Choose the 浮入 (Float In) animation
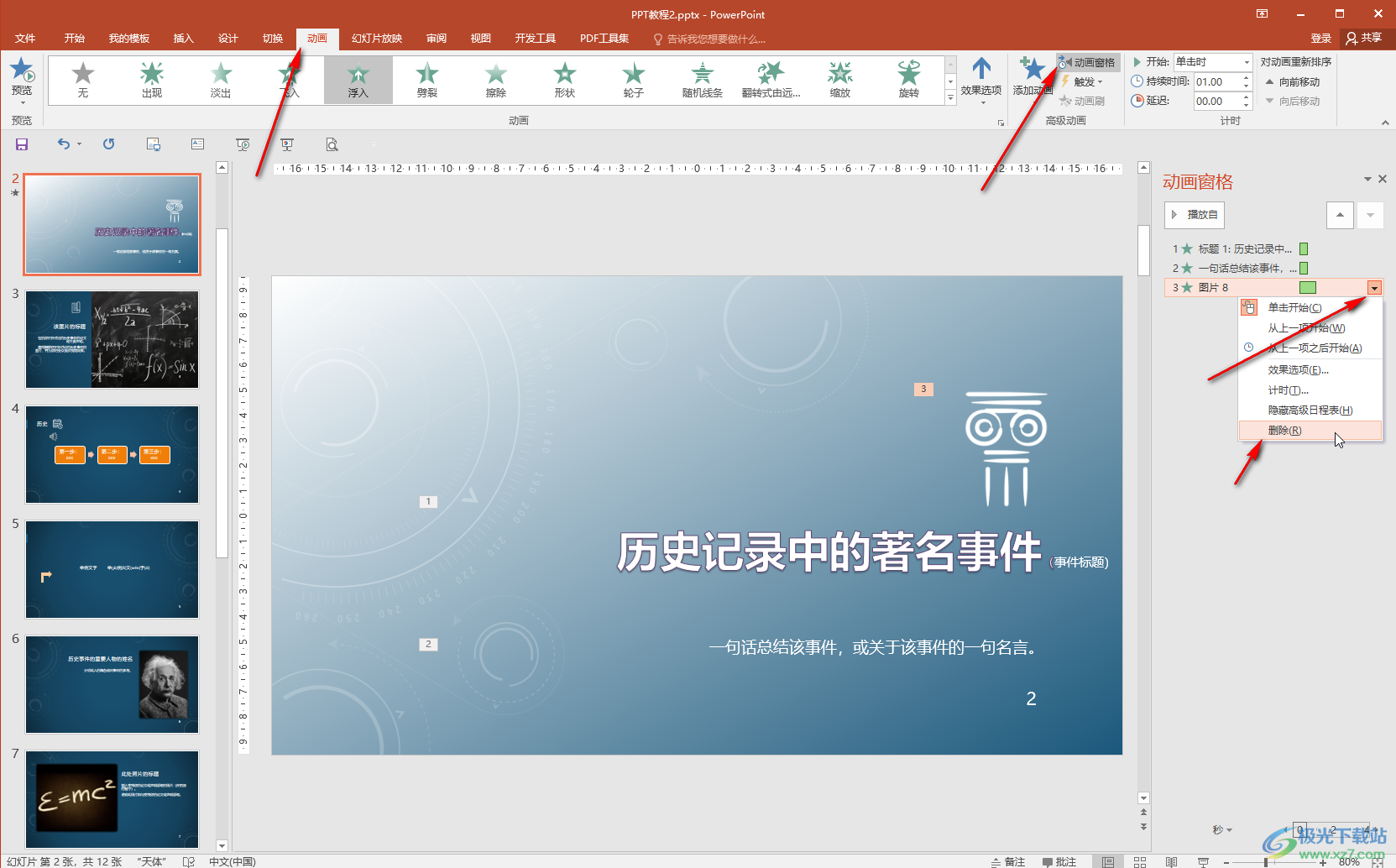1396x868 pixels. (358, 80)
